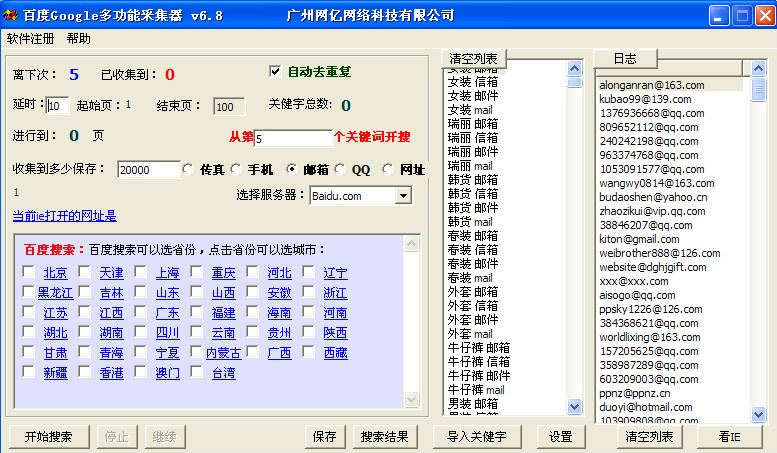Click the 收集到多少保存 input field
The height and width of the screenshot is (453, 777).
click(x=149, y=170)
